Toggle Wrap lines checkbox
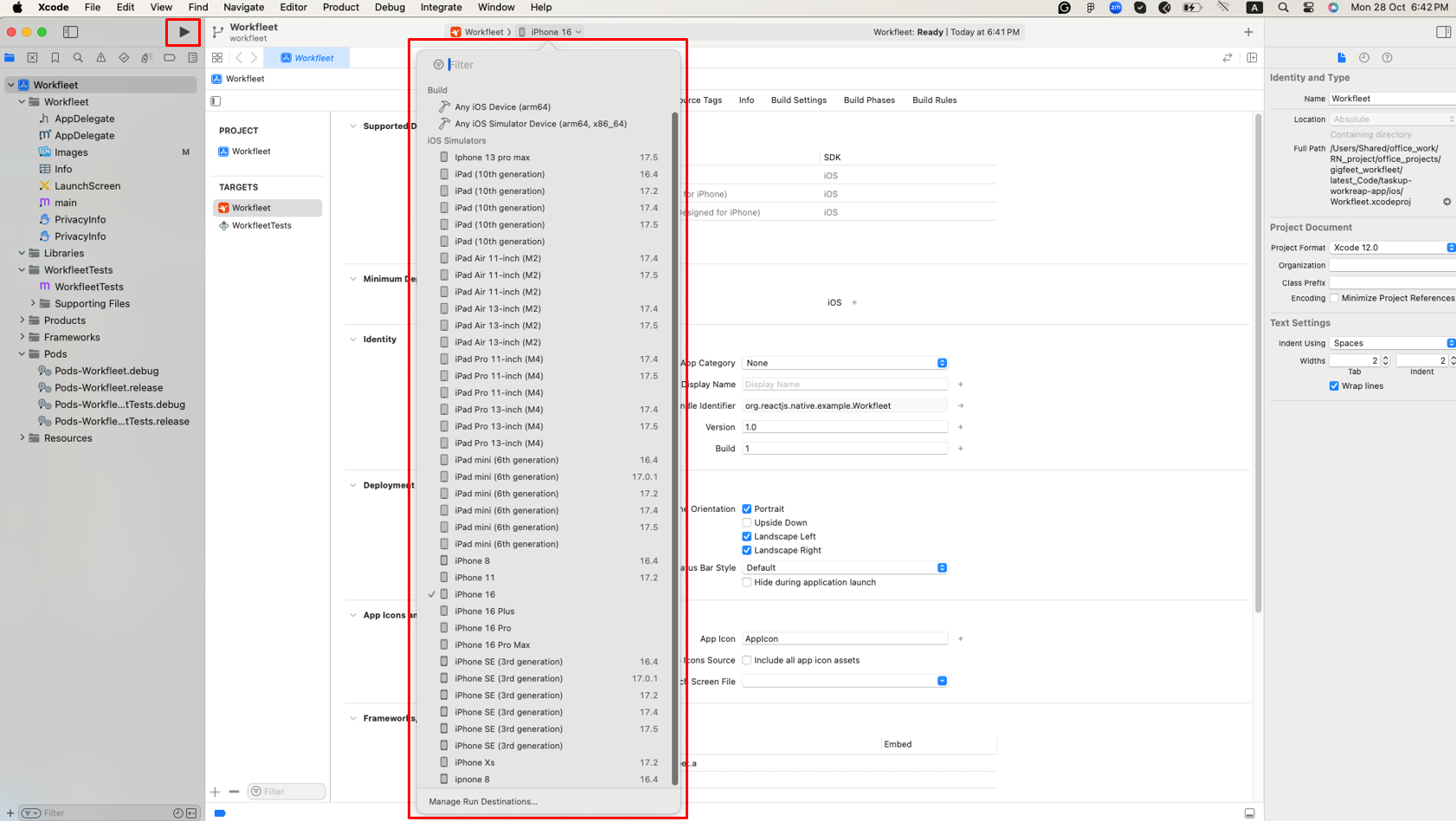 pyautogui.click(x=1334, y=386)
